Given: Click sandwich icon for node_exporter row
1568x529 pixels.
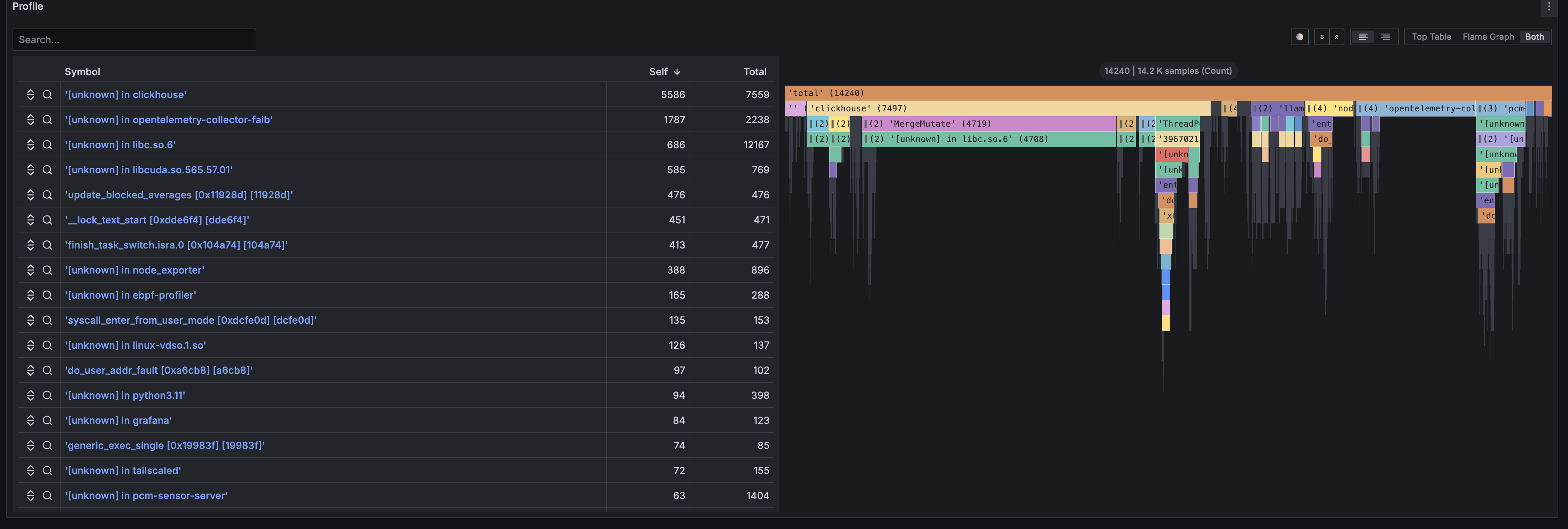Looking at the screenshot, I should [30, 270].
